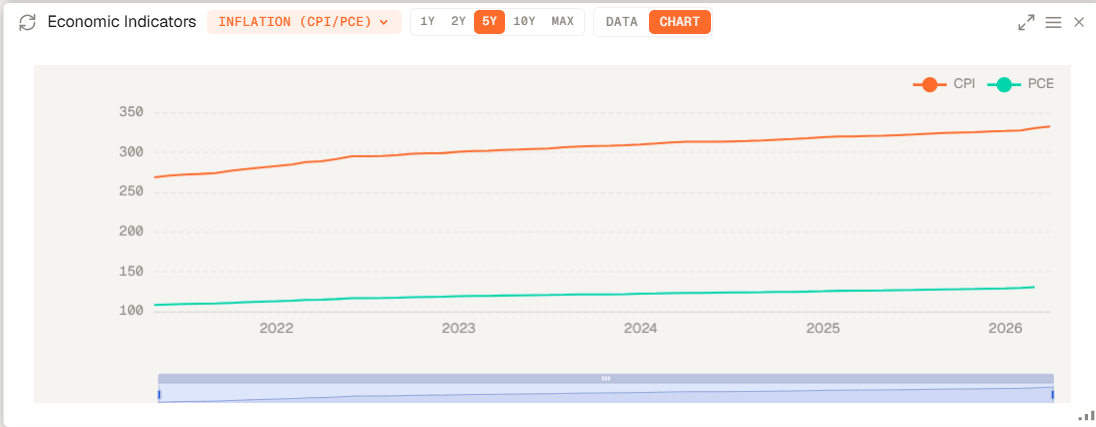Click the navigator preview chart area
The width and height of the screenshot is (1096, 427).
pyautogui.click(x=606, y=393)
